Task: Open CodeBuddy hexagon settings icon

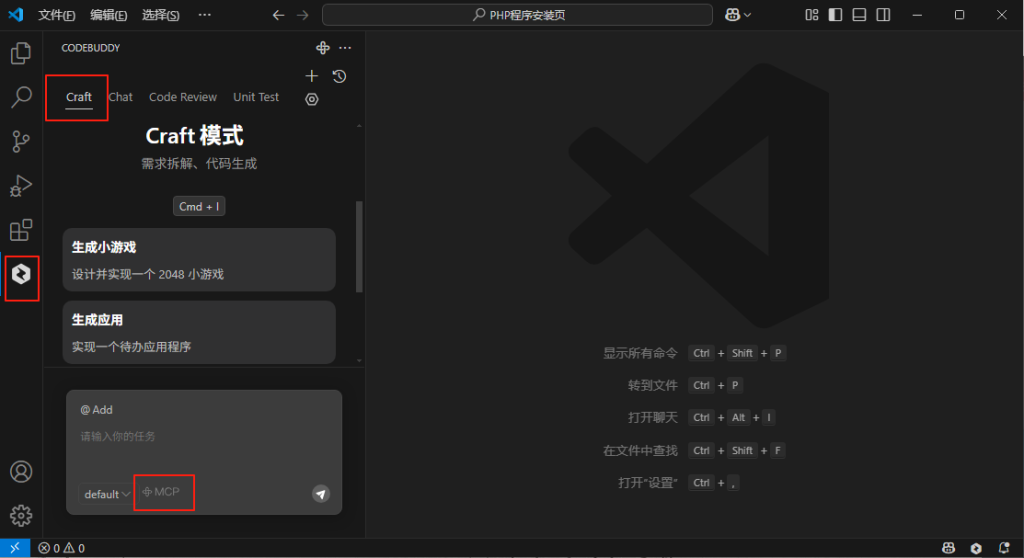Action: [312, 99]
